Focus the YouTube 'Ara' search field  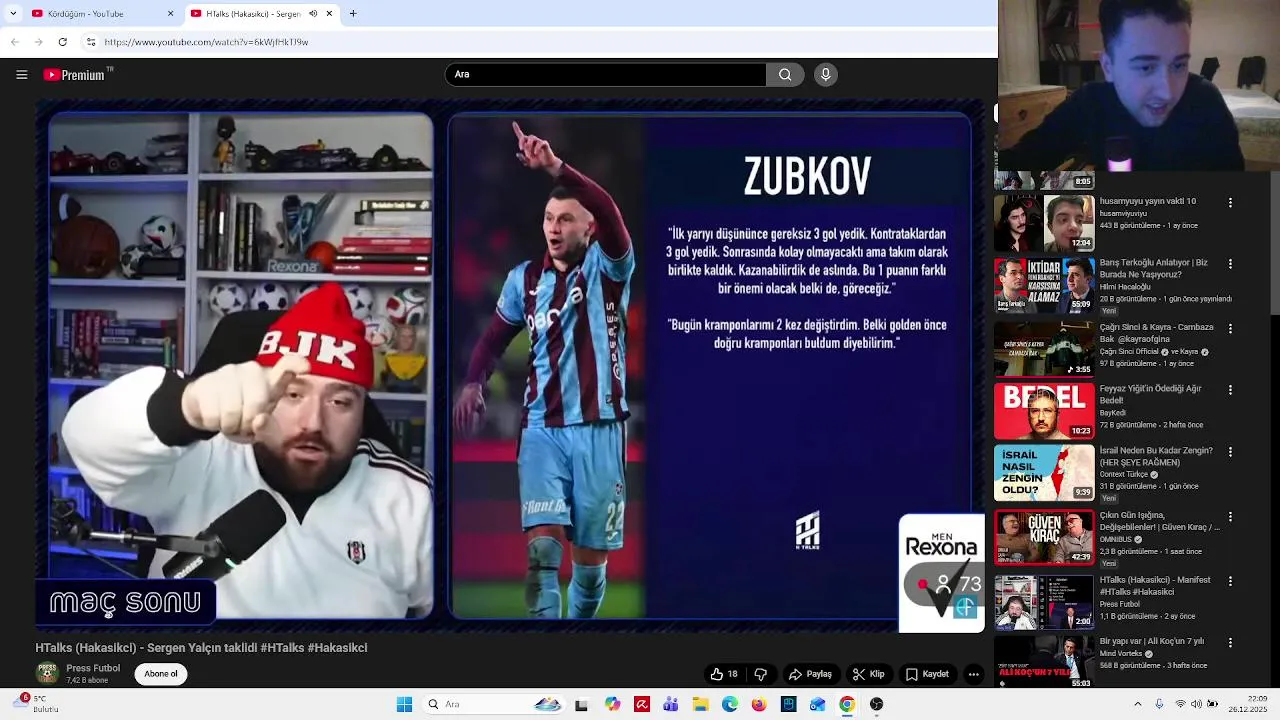[606, 75]
